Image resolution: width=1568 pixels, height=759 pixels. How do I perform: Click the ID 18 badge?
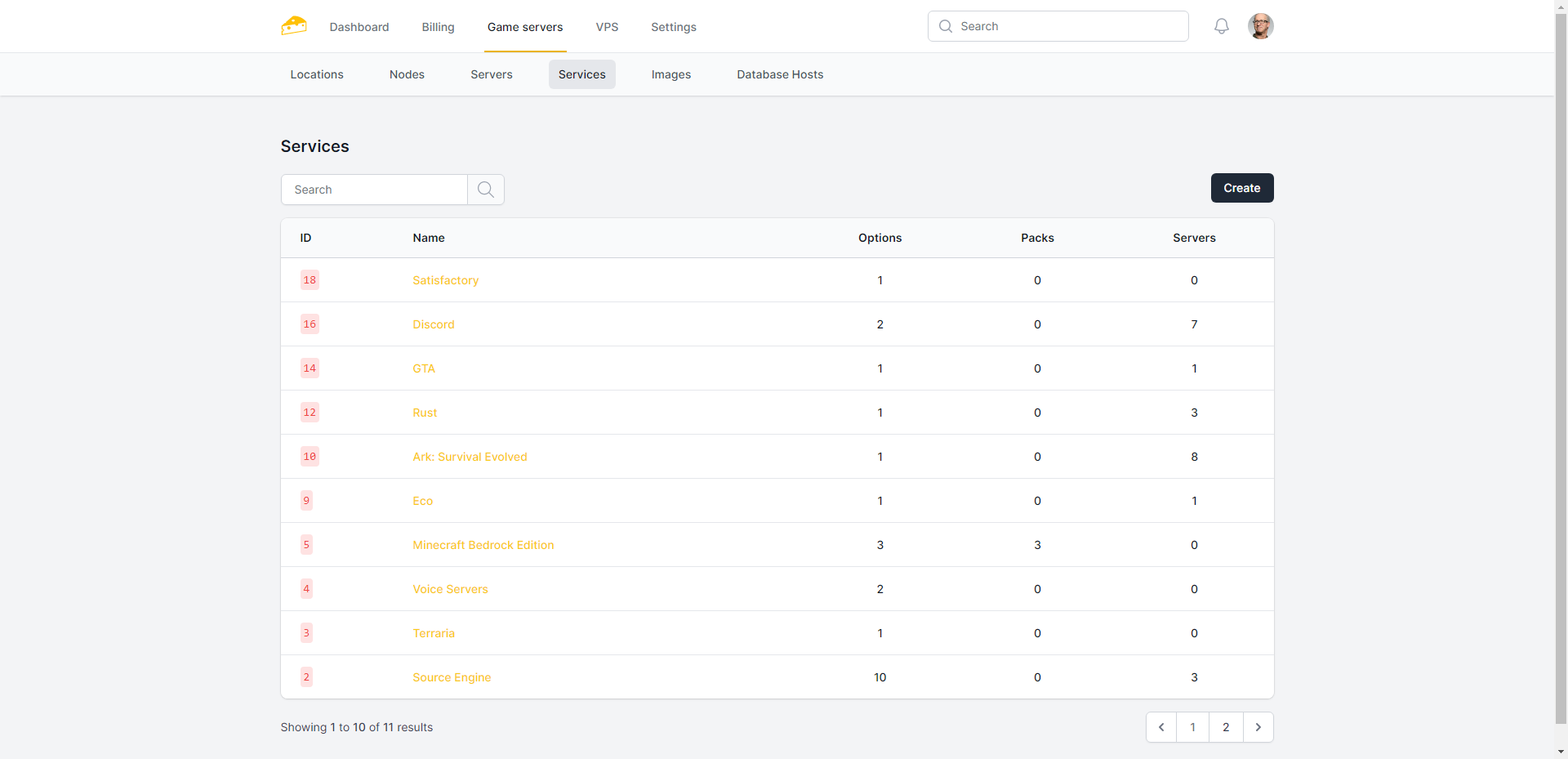(x=310, y=280)
